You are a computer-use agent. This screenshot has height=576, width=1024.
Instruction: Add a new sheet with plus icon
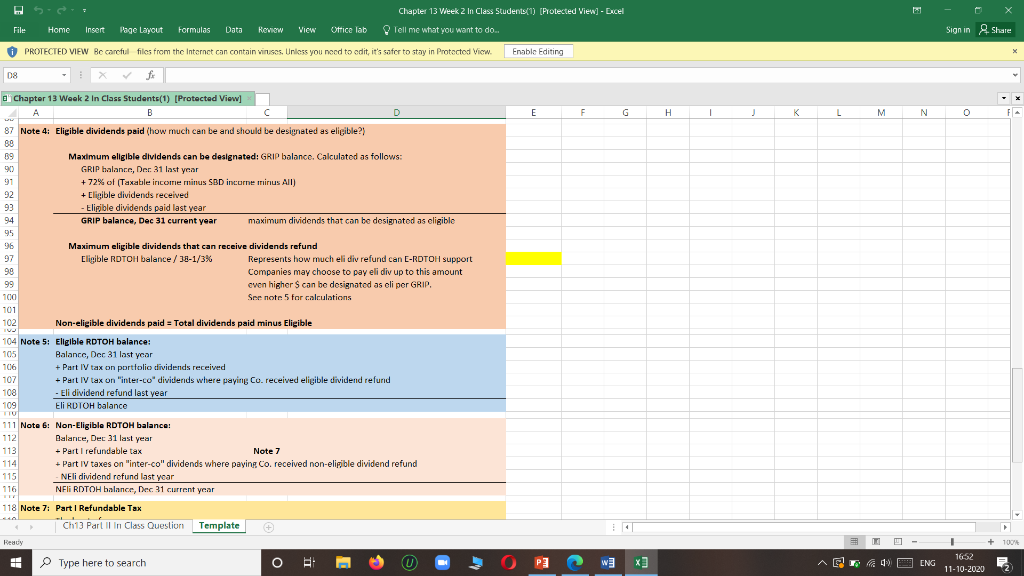268,527
